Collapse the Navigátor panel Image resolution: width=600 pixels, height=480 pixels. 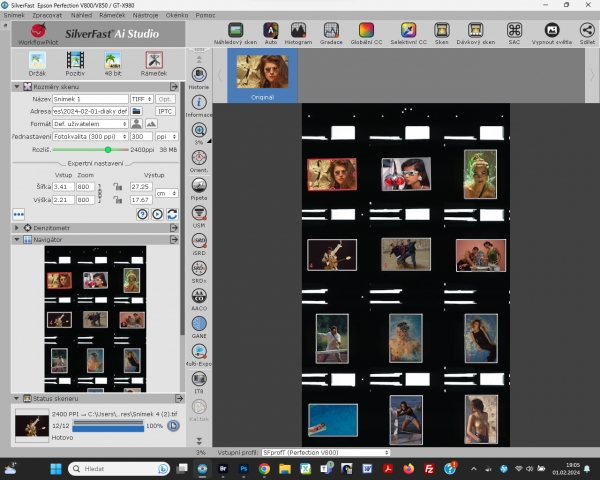click(17, 240)
